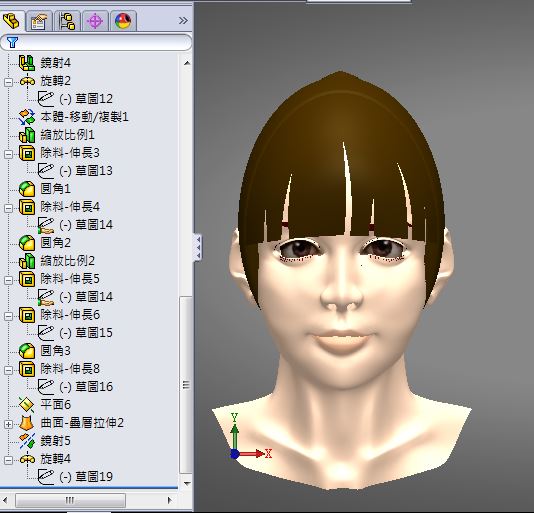Select sketch icon of 草圖16
534x513 pixels.
[46, 387]
